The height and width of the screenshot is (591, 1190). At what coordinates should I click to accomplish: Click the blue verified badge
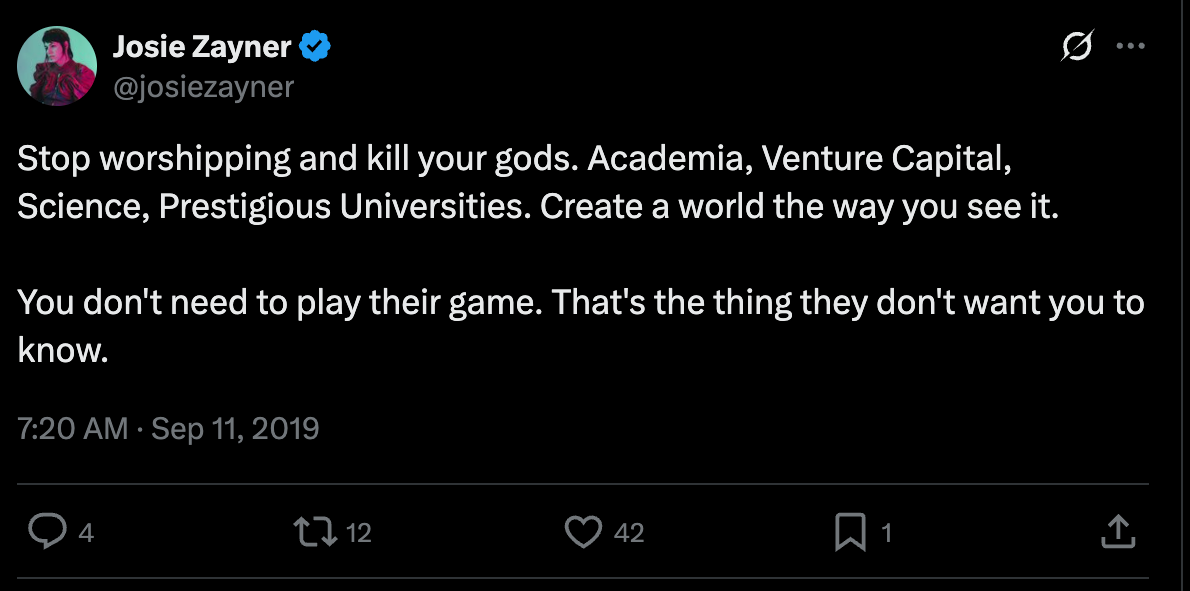pos(317,46)
